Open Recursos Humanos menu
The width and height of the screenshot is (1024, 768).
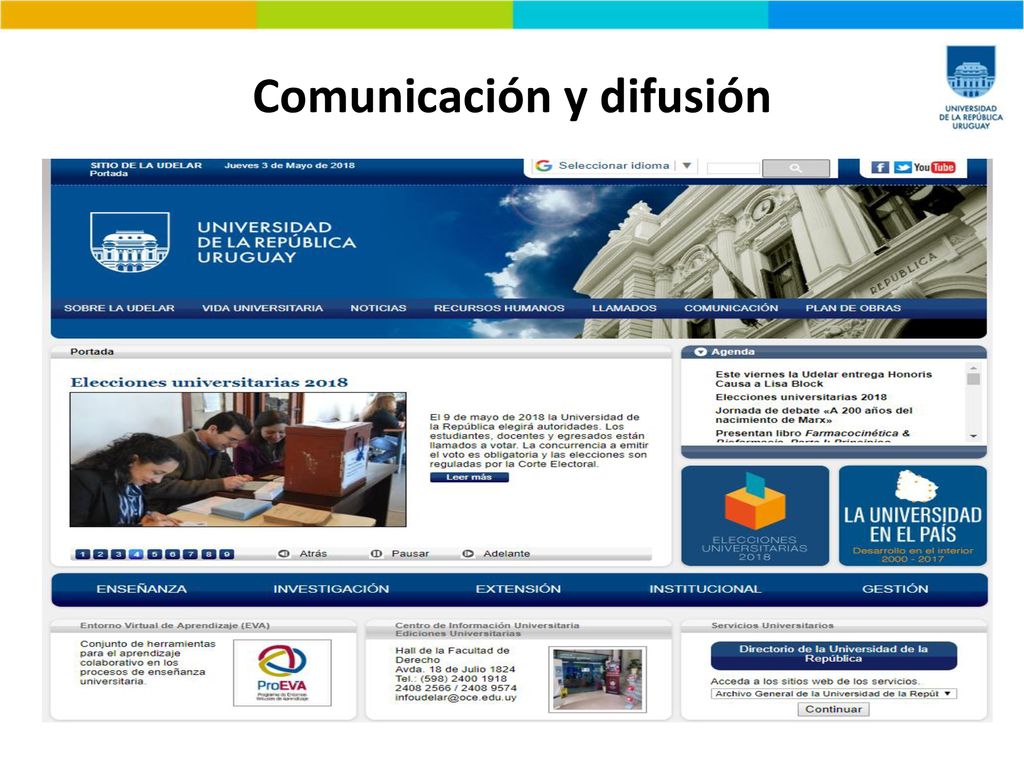pos(499,308)
